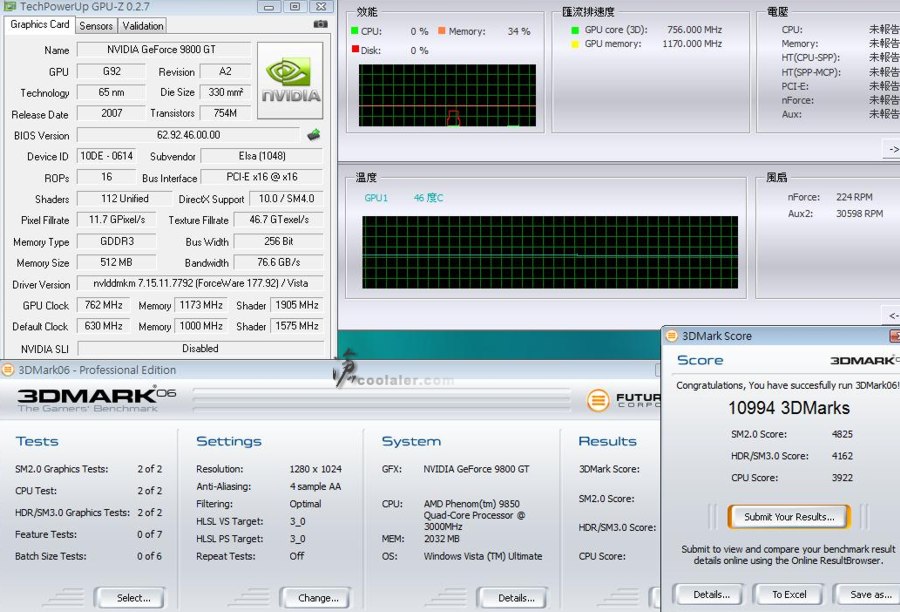The image size is (900, 612).
Task: Click the NVIDIA SLI Disabled field
Action: coord(200,348)
